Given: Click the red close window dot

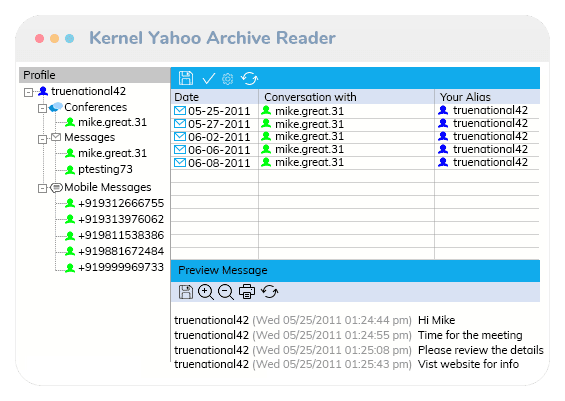Looking at the screenshot, I should pos(39,38).
